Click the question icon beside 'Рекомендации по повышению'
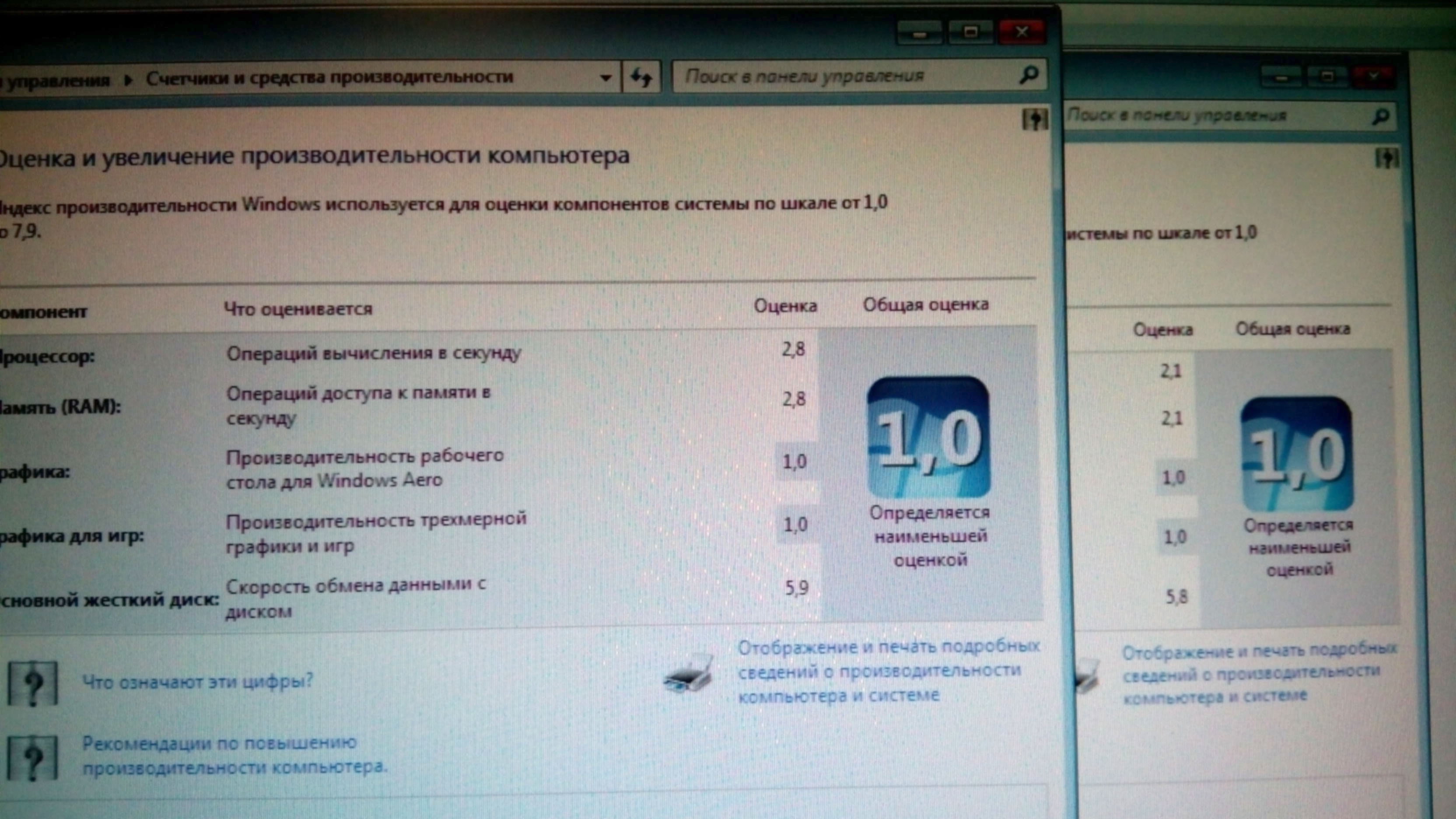Viewport: 1456px width, 819px height. [x=33, y=759]
